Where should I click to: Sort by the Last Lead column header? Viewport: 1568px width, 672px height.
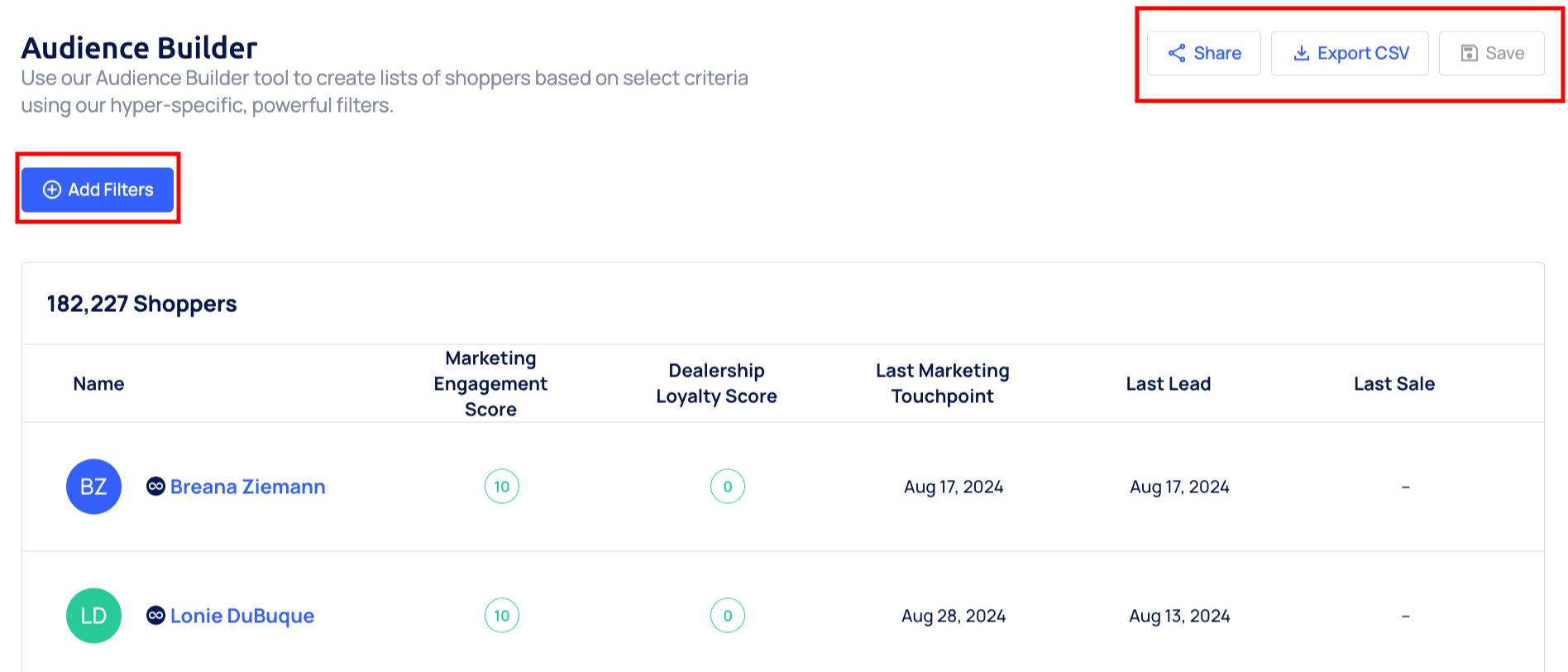pos(1168,384)
